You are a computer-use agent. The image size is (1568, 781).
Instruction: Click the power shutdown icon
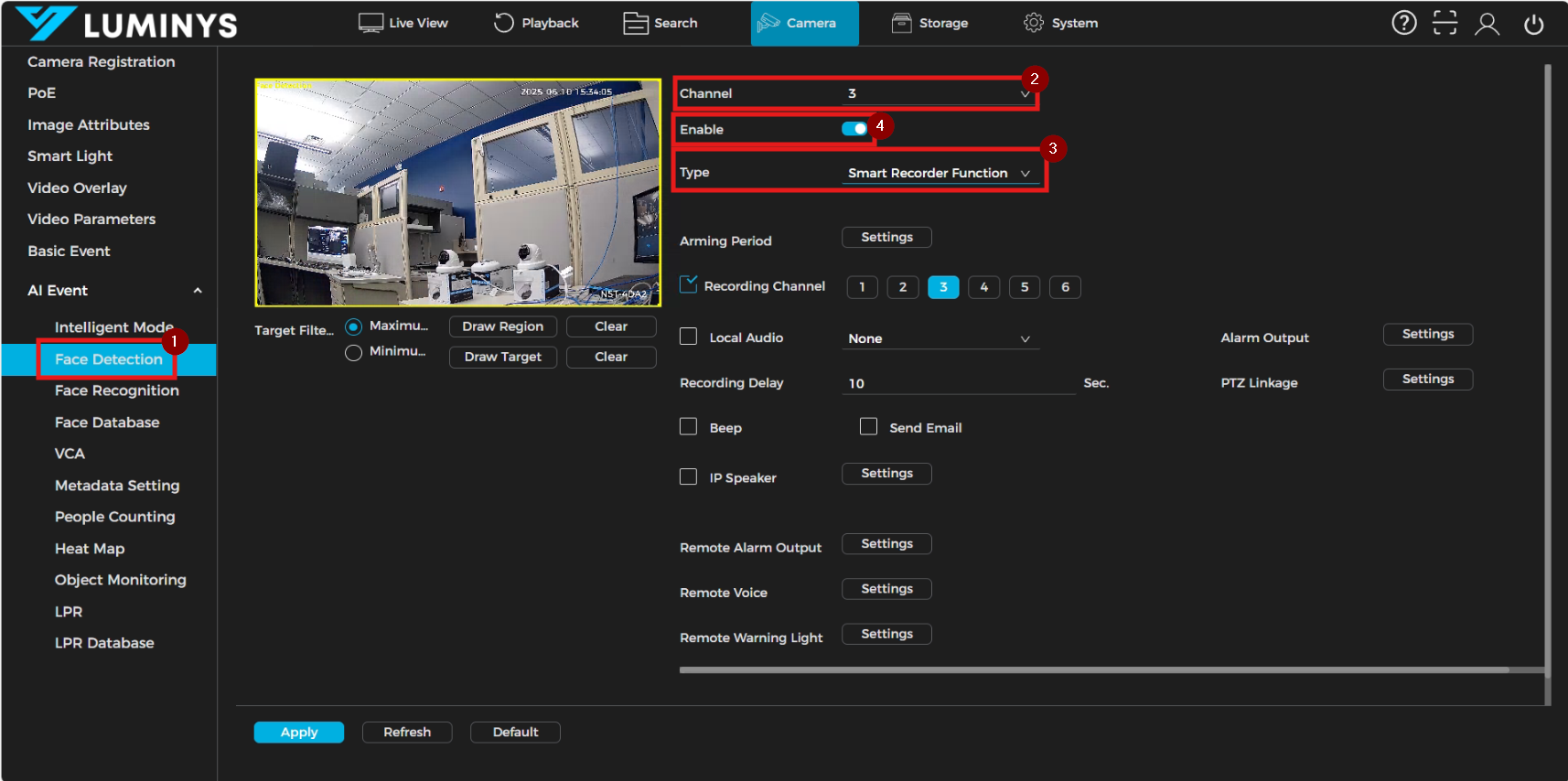click(1533, 24)
